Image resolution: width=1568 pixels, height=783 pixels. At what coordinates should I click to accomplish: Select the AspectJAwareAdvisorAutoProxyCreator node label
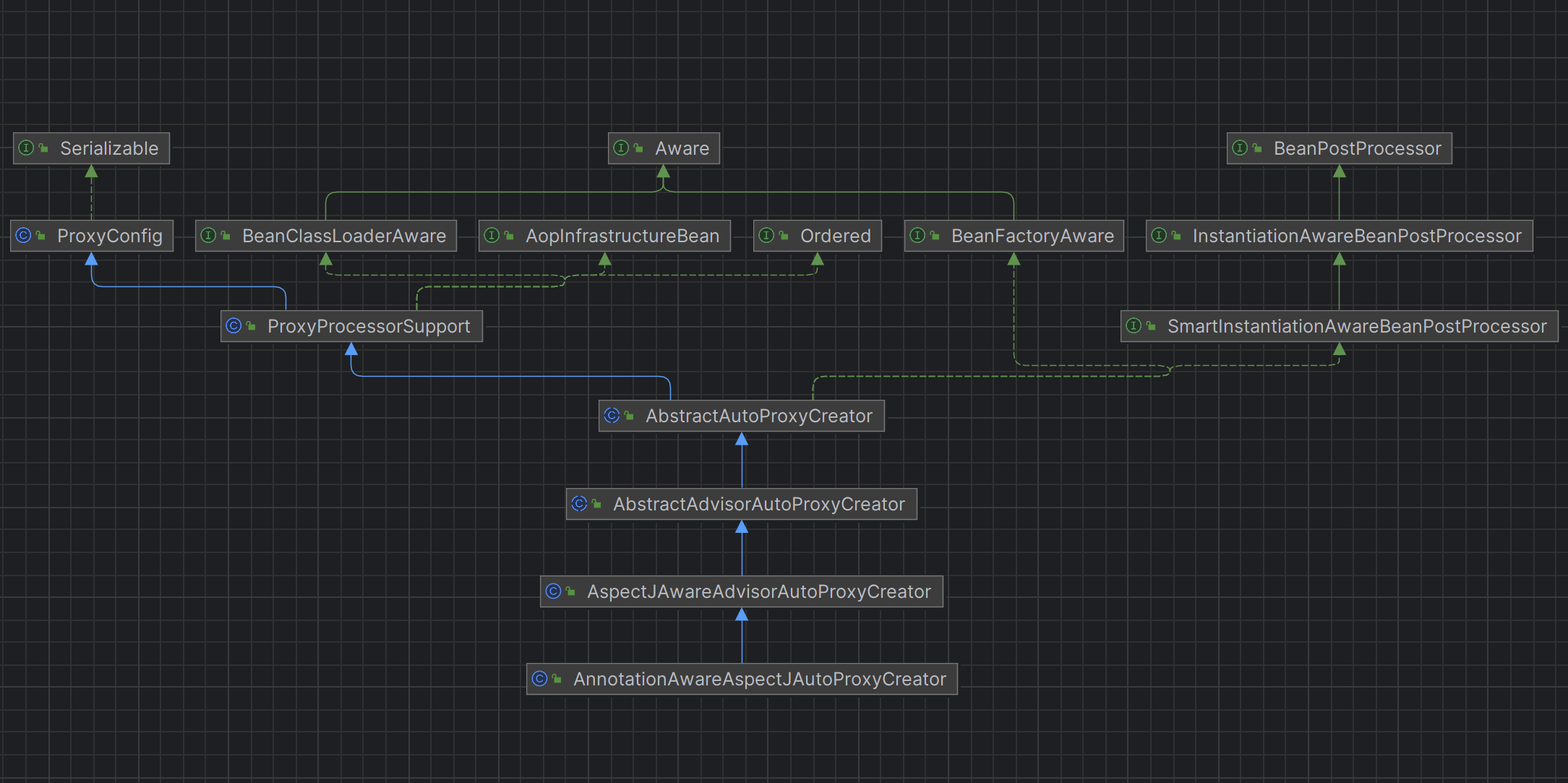758,591
